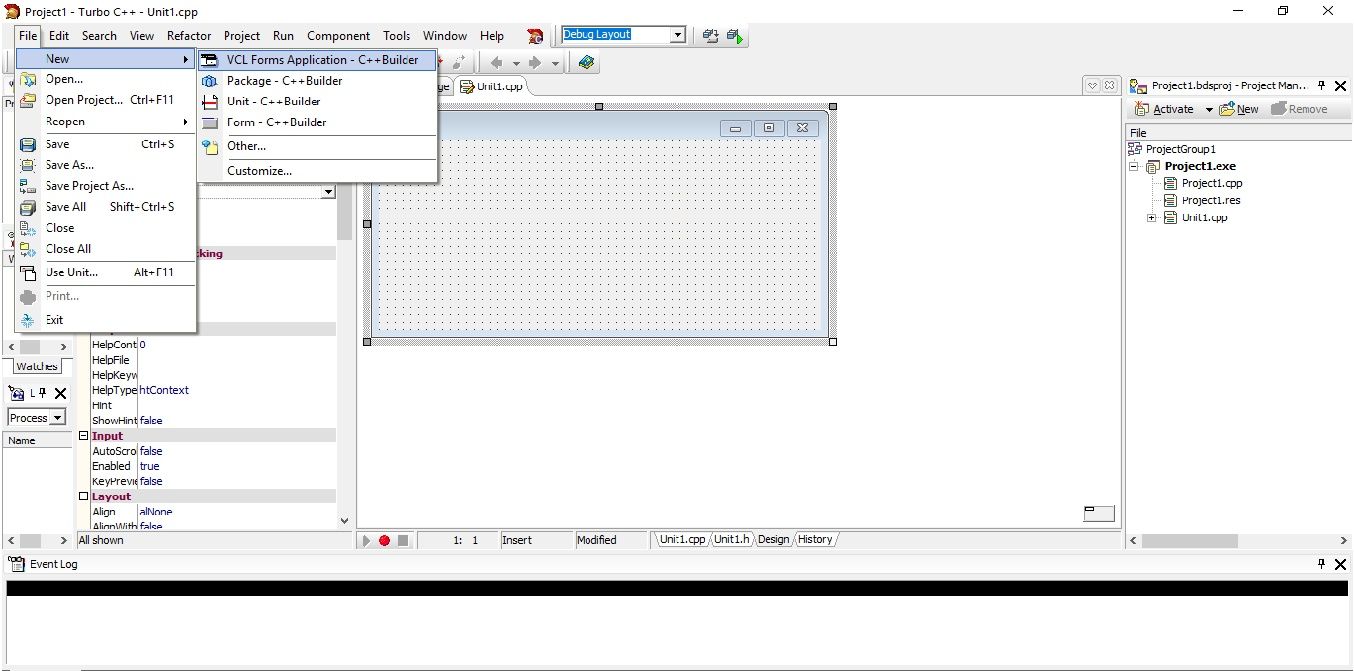Open forward history dropdown arrow
Screen dimensions: 1354x671
click(555, 63)
